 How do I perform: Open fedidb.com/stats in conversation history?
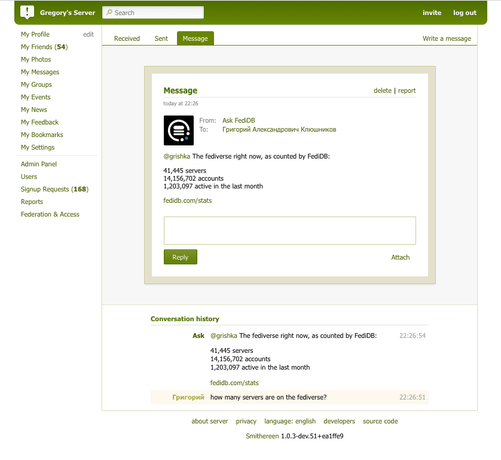click(234, 383)
